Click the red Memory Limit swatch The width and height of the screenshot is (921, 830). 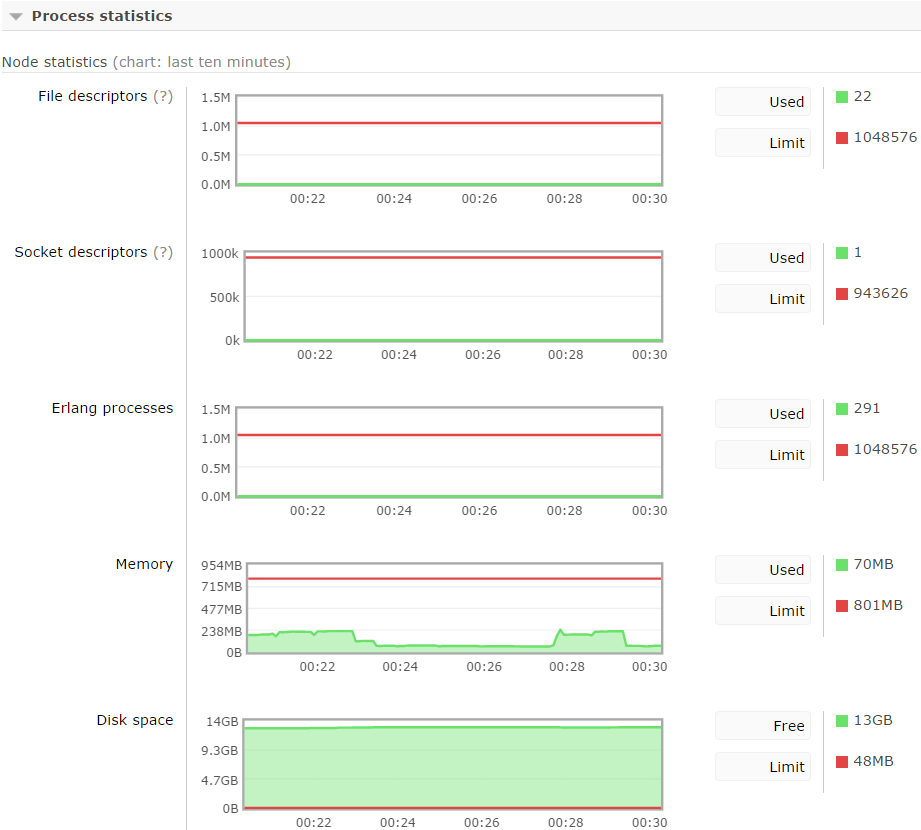click(842, 606)
